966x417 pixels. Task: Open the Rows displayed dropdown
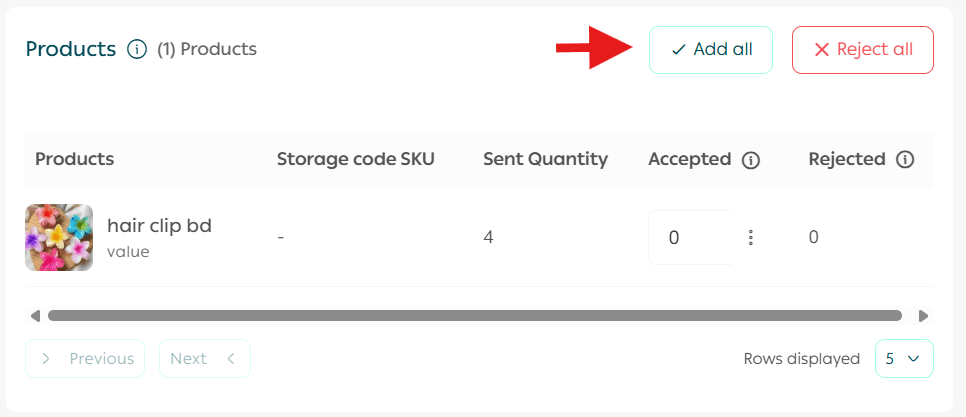point(903,358)
